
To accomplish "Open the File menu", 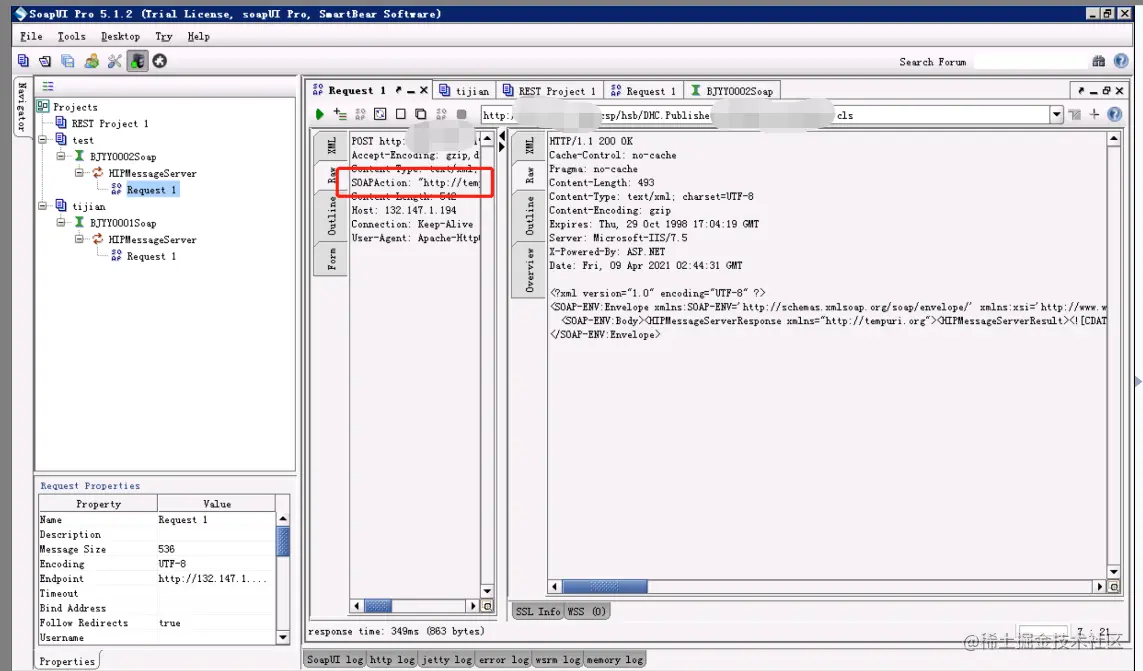I will coord(31,36).
